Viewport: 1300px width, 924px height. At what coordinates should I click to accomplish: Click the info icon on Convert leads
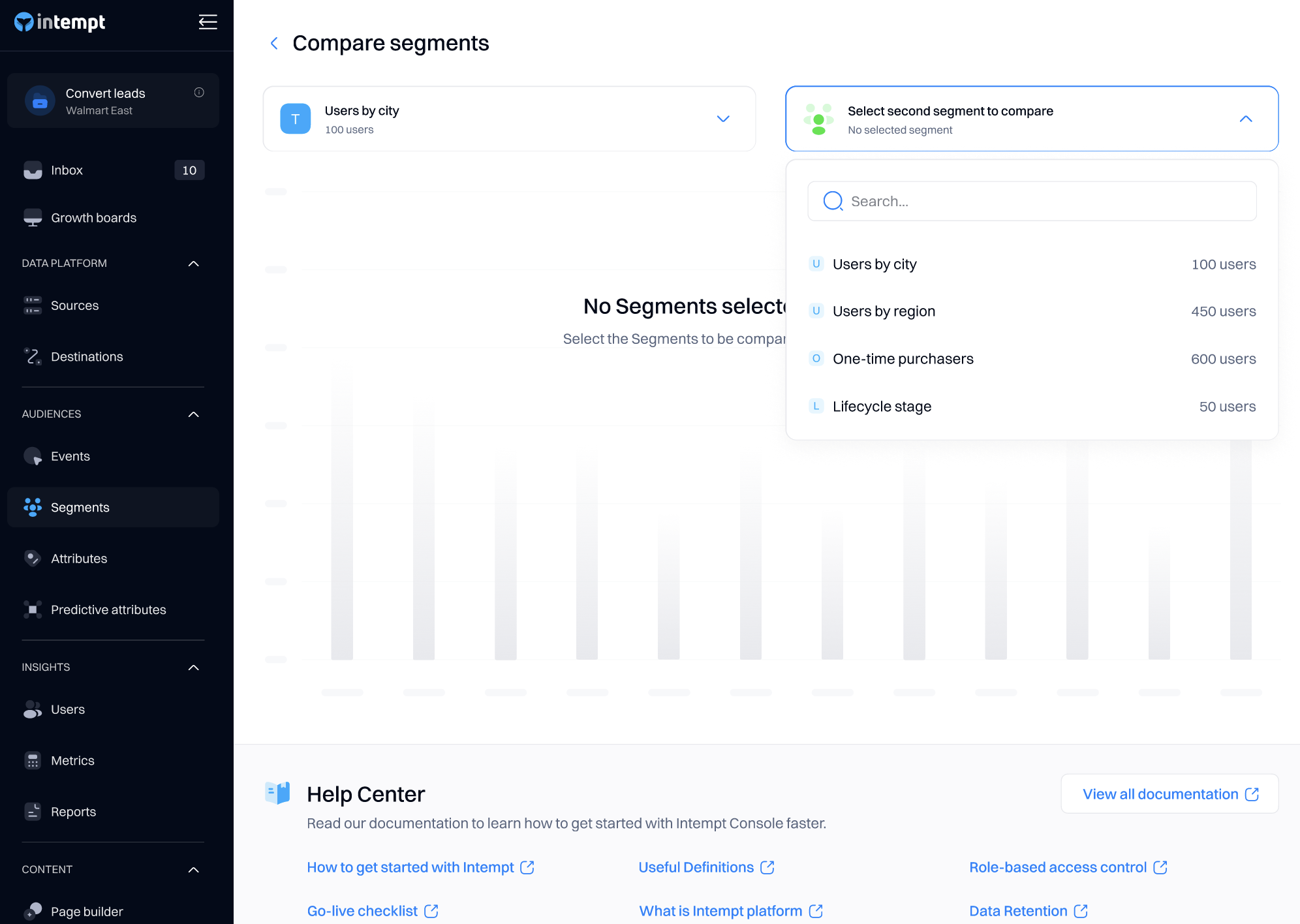tap(199, 93)
